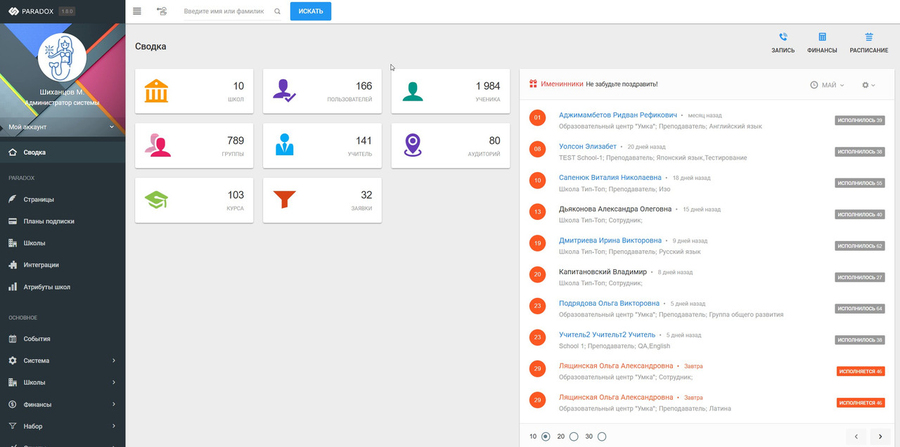
Task: Open the Финансы calculator icon shortcut
Action: (x=822, y=37)
